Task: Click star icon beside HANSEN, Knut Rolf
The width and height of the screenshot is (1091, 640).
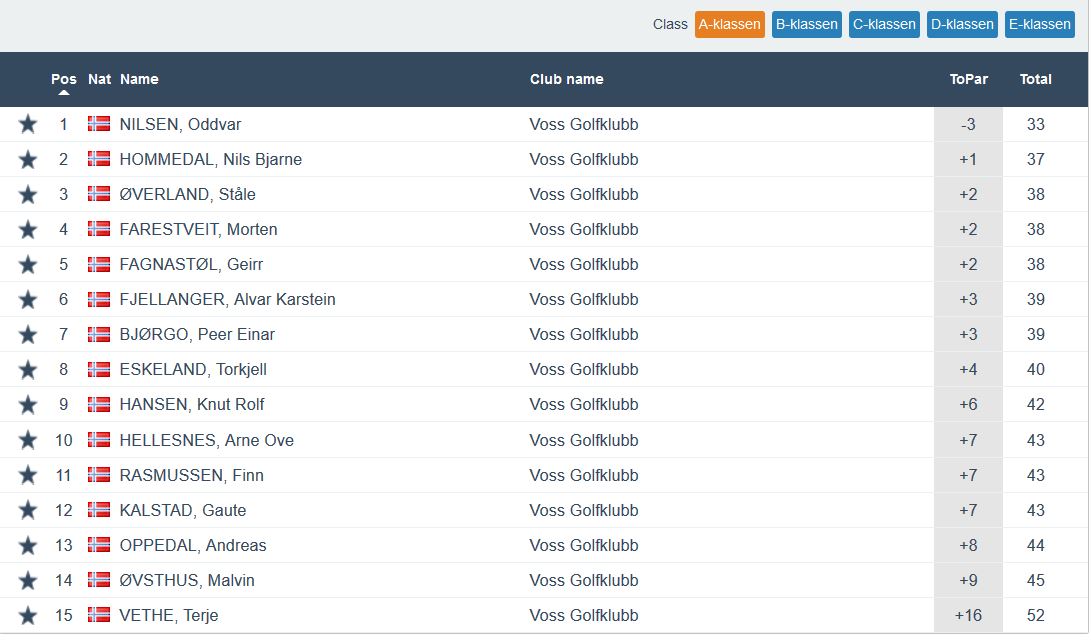Action: 28,404
